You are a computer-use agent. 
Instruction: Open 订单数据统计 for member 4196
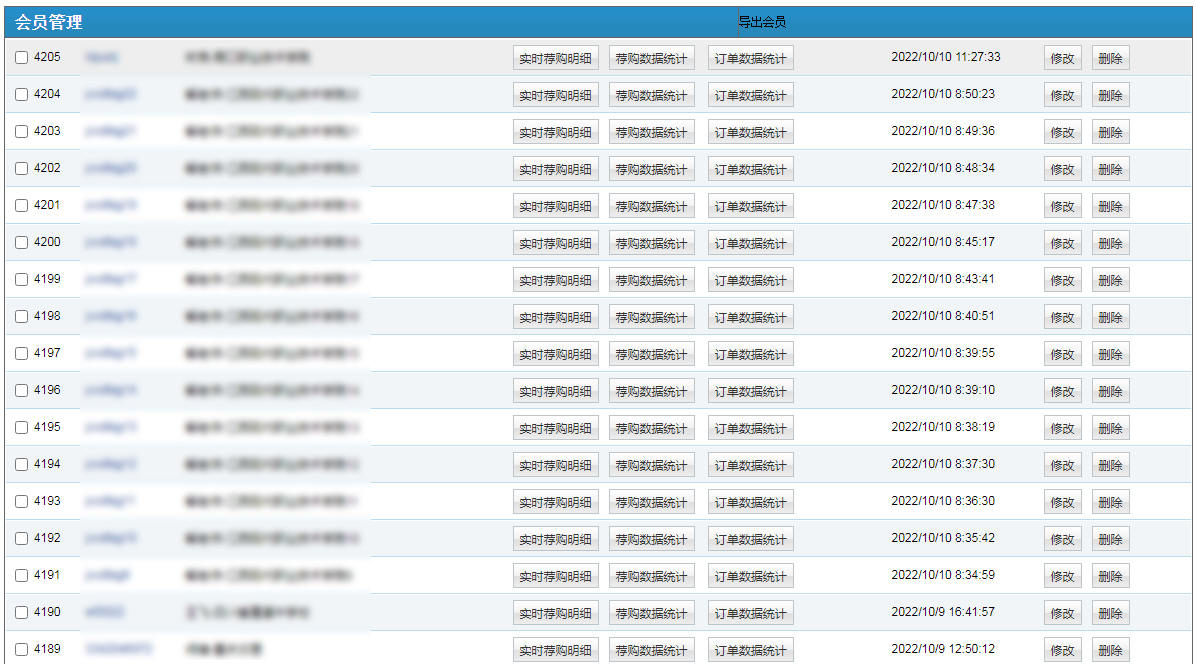[750, 392]
